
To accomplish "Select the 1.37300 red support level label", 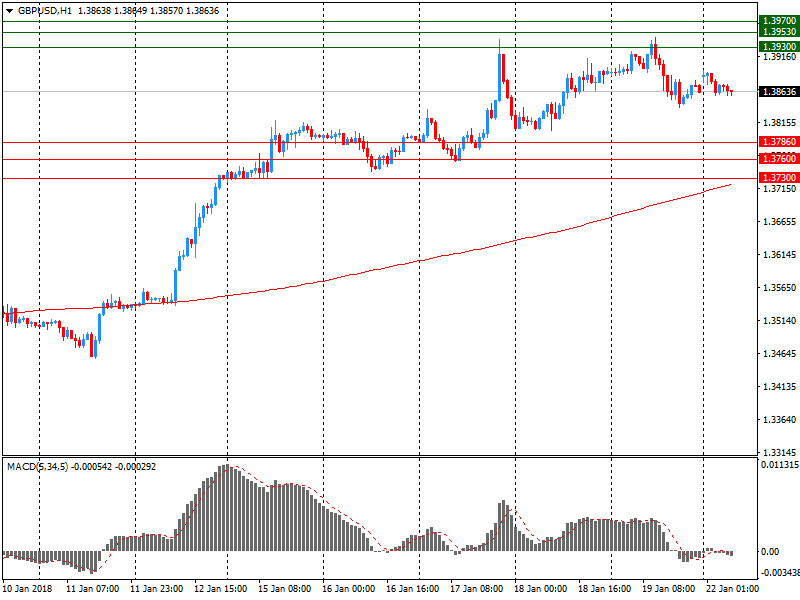I will click(779, 178).
